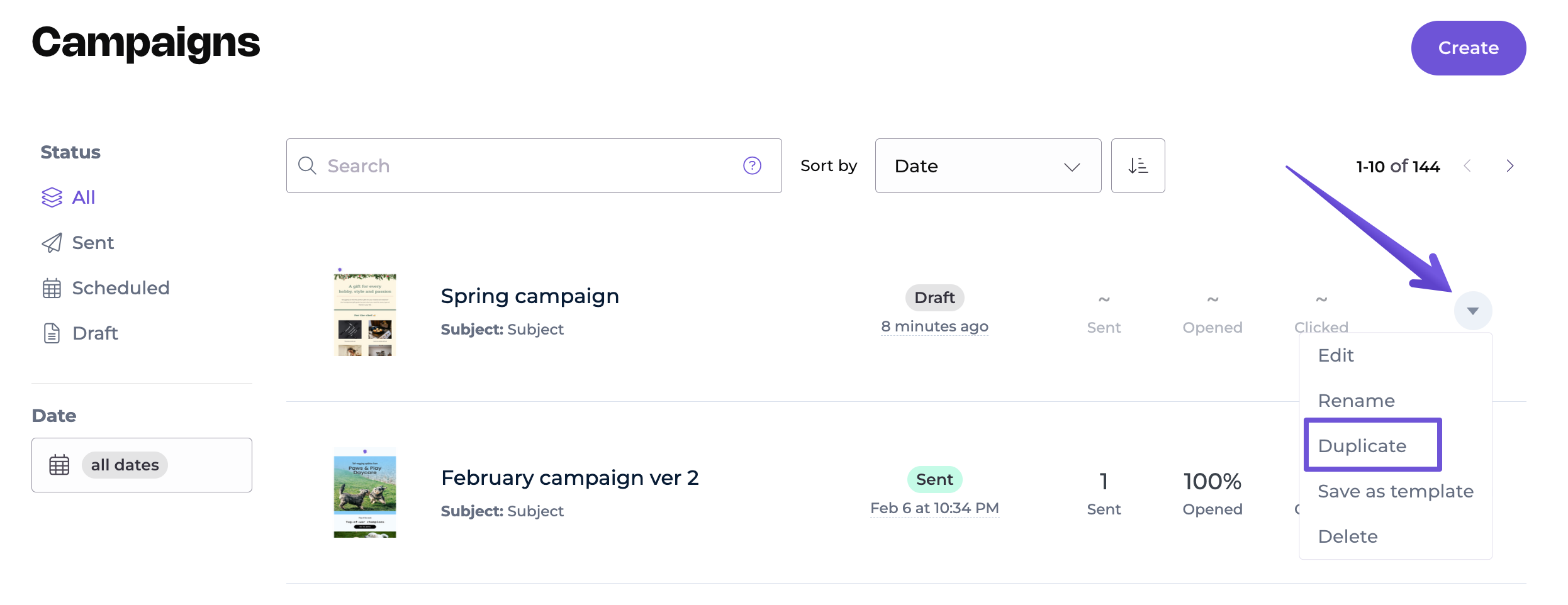Click the search help question mark icon

pyautogui.click(x=752, y=165)
